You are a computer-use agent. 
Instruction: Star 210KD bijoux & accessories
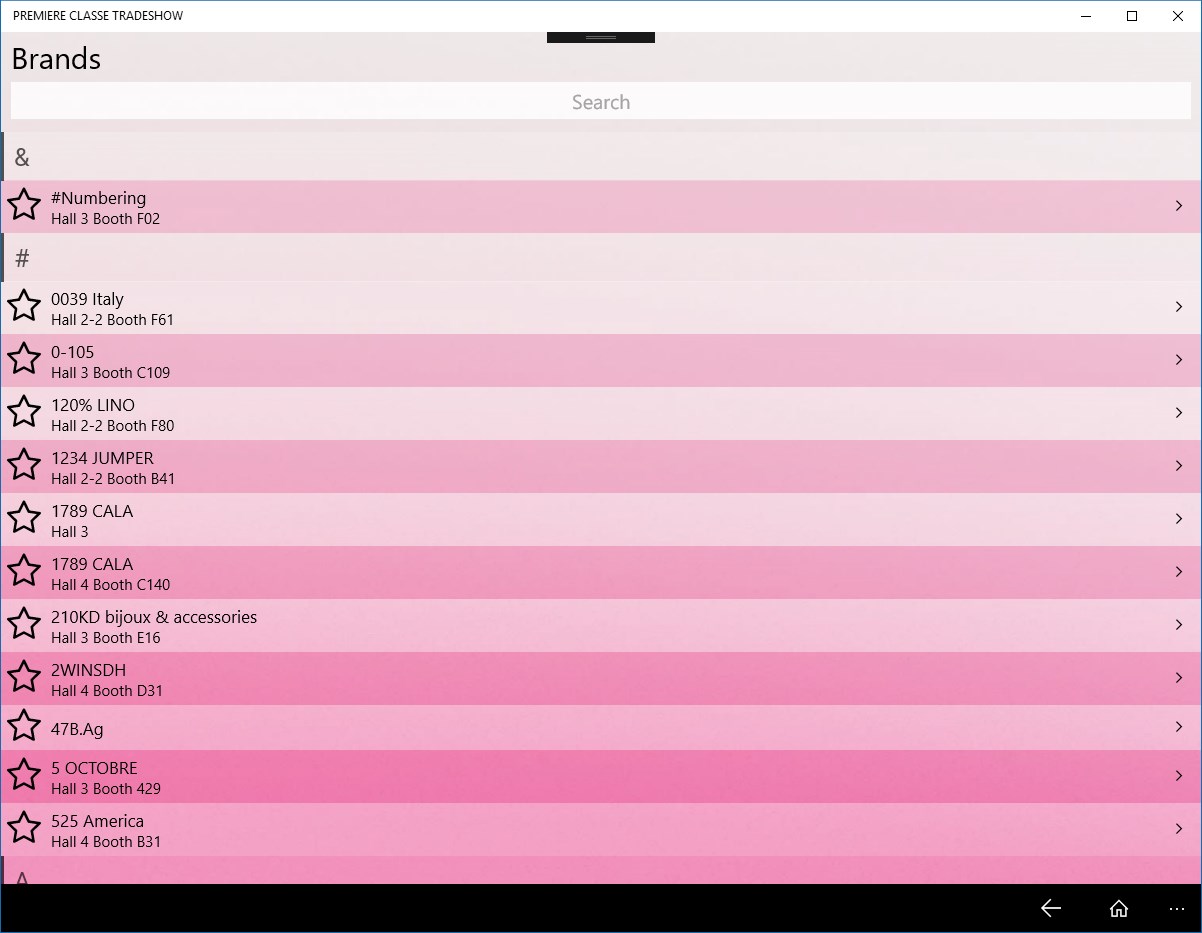24,624
